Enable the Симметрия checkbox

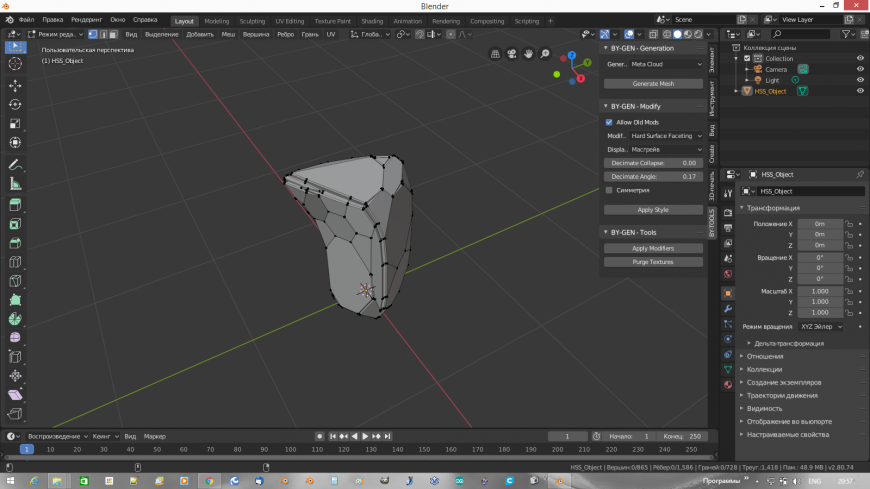pos(609,190)
